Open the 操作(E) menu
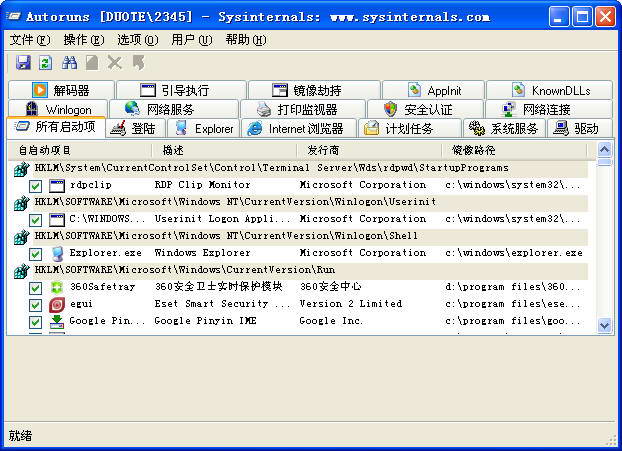This screenshot has height=451, width=622. pos(84,40)
